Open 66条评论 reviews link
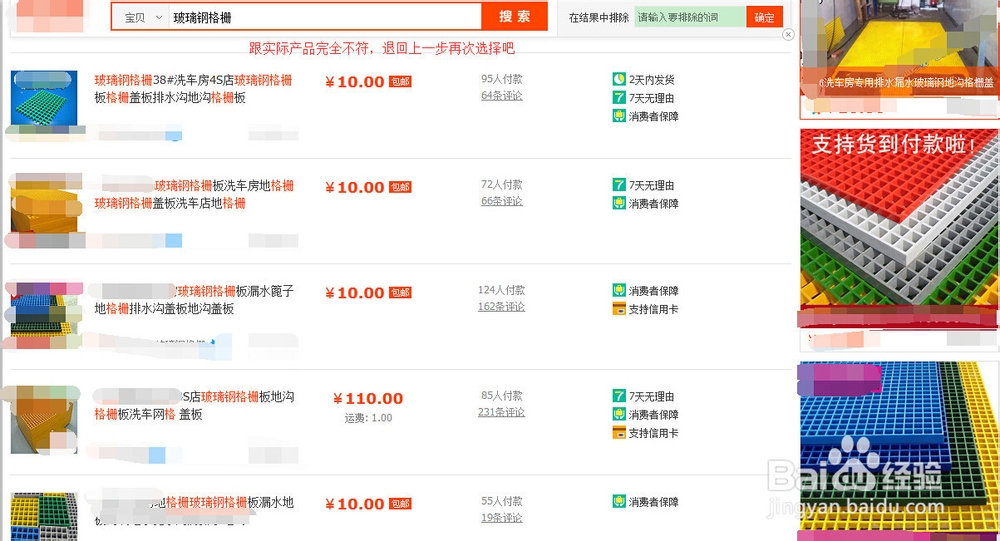Screen dimensions: 1000x541 click(x=502, y=201)
